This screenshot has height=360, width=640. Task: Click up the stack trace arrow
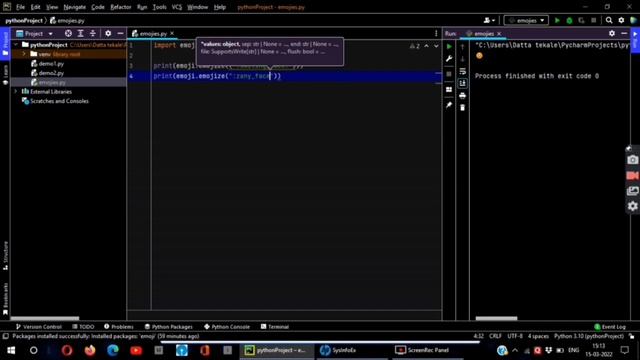462,47
